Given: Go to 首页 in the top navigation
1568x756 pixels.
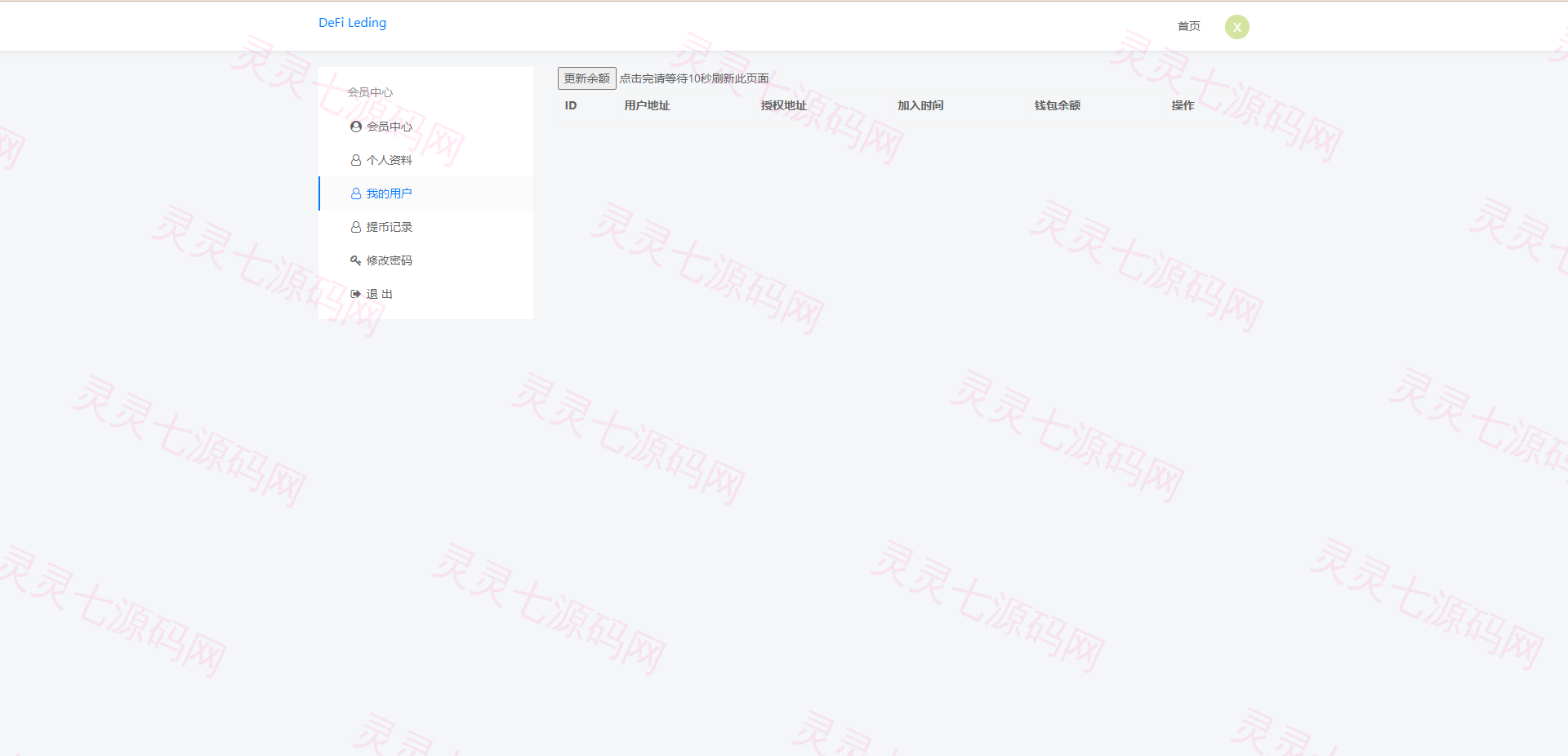Looking at the screenshot, I should [1188, 26].
